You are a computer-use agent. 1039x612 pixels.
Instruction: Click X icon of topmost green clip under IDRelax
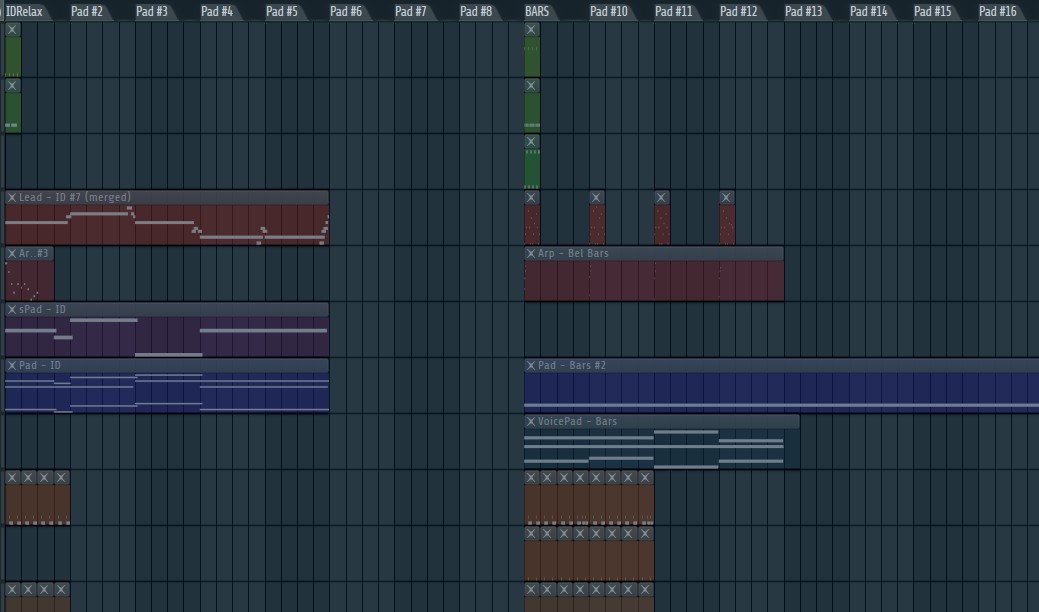(12, 29)
